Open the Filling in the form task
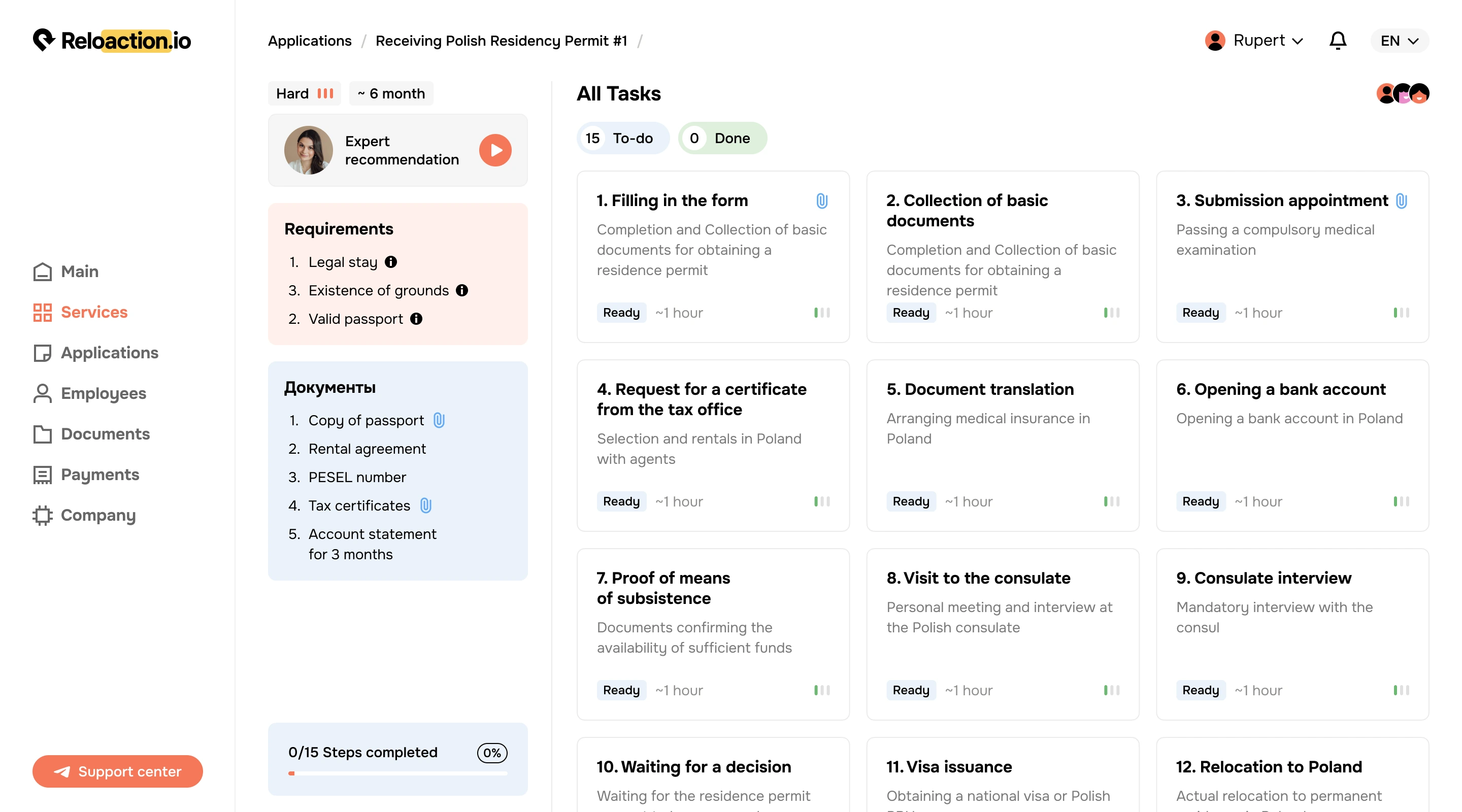This screenshot has height=812, width=1462. point(713,256)
